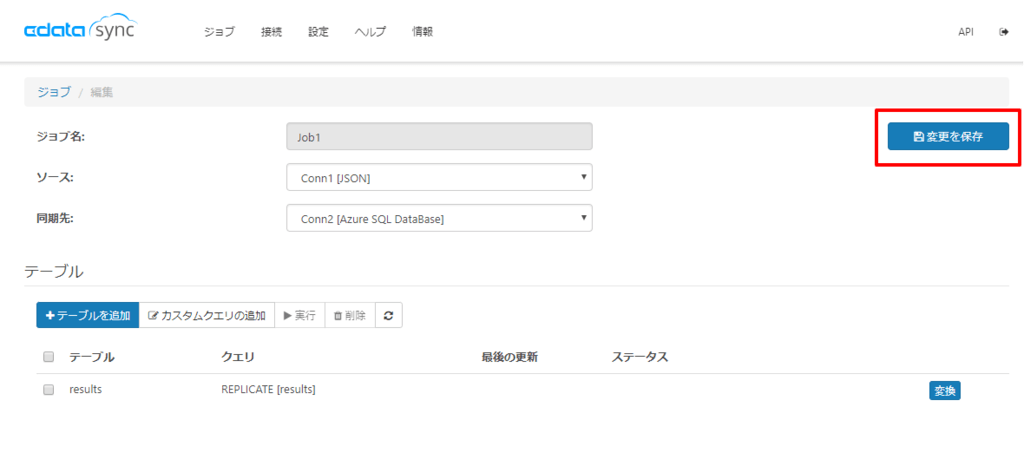Expand the 同期先 dropdown showing Conn2 [Azure SQL DataBase]
The height and width of the screenshot is (453, 1024).
[440, 218]
